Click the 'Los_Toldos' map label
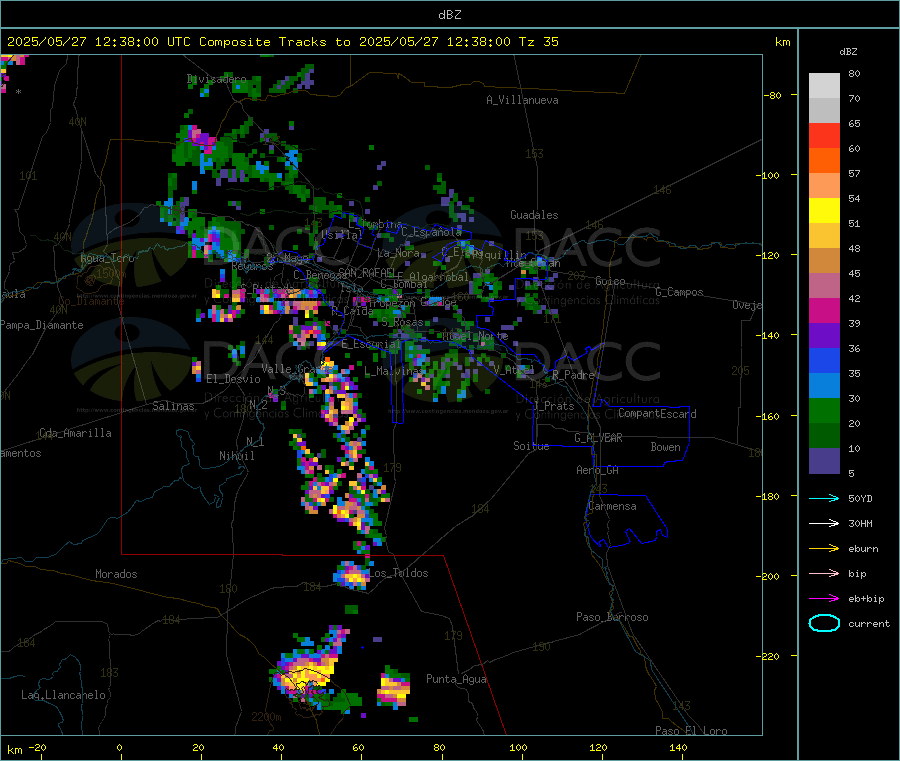Viewport: 900px width, 761px height. click(x=398, y=573)
